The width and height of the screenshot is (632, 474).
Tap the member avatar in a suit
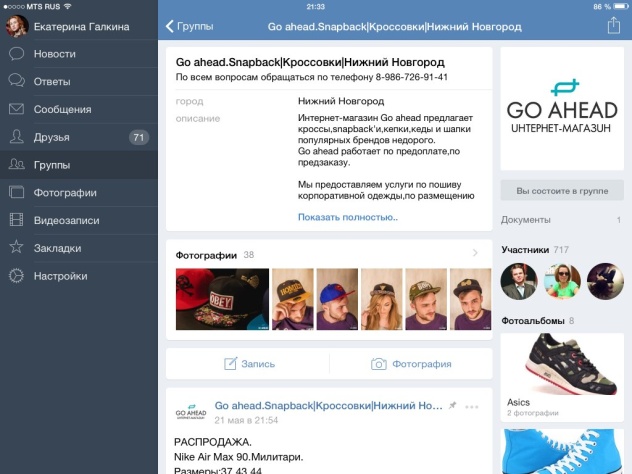pyautogui.click(x=519, y=281)
